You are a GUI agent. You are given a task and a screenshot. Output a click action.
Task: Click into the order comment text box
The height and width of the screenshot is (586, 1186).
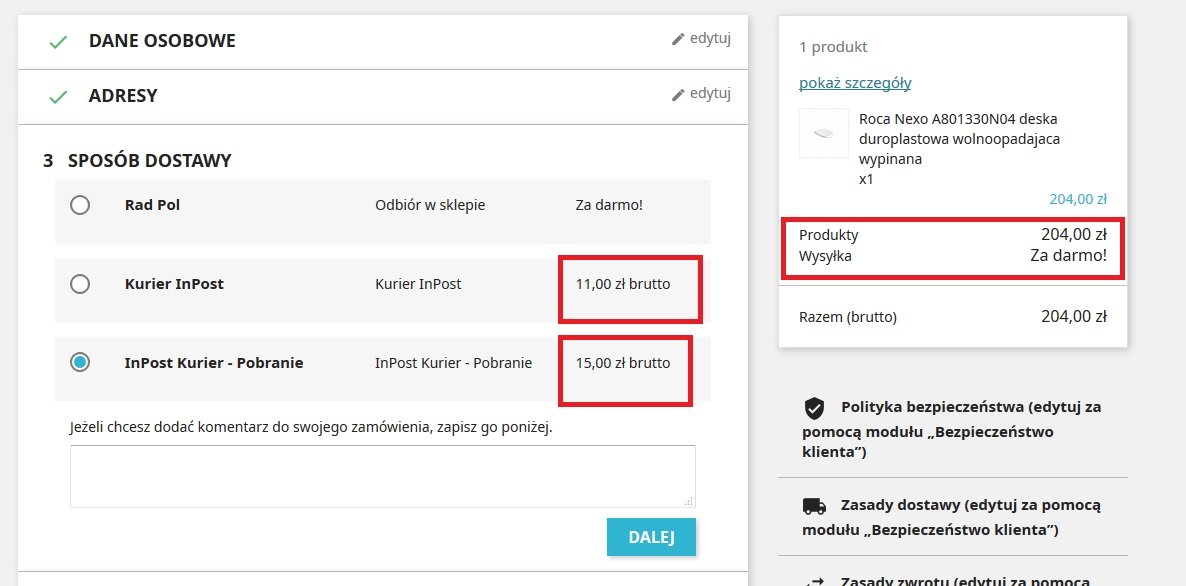382,476
